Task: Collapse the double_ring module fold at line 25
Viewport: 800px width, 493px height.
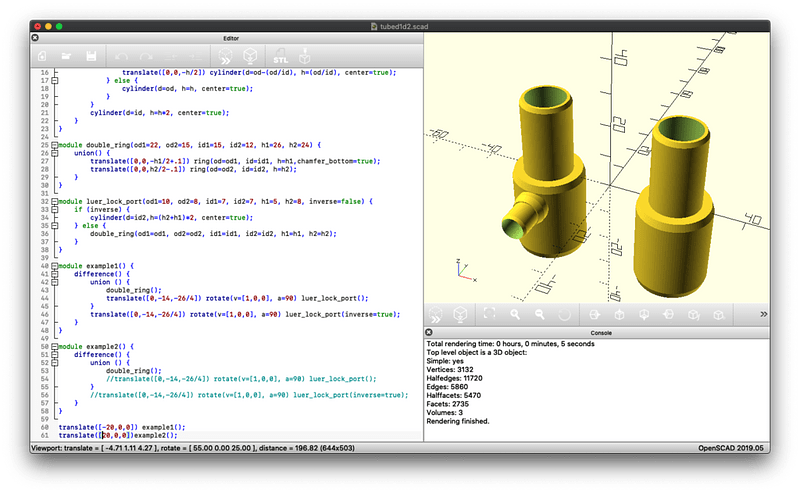Action: 55,145
